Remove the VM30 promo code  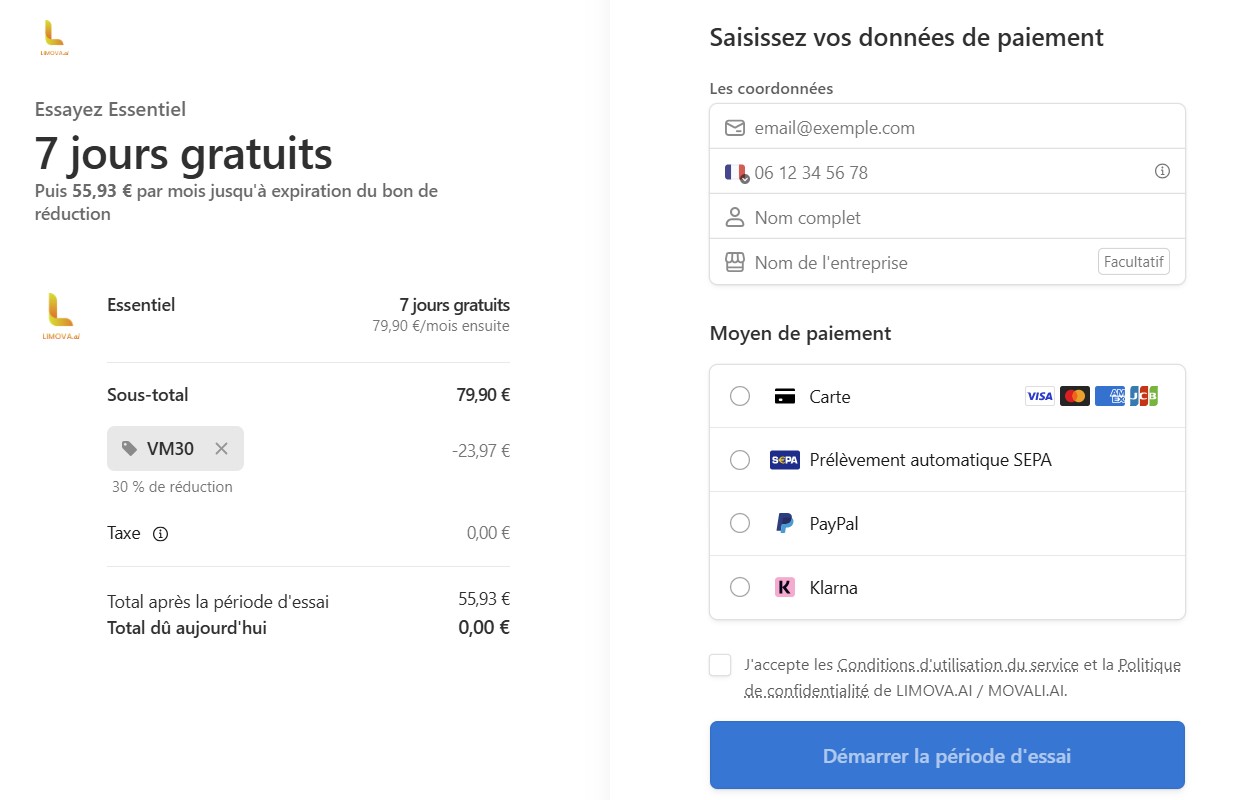(222, 449)
